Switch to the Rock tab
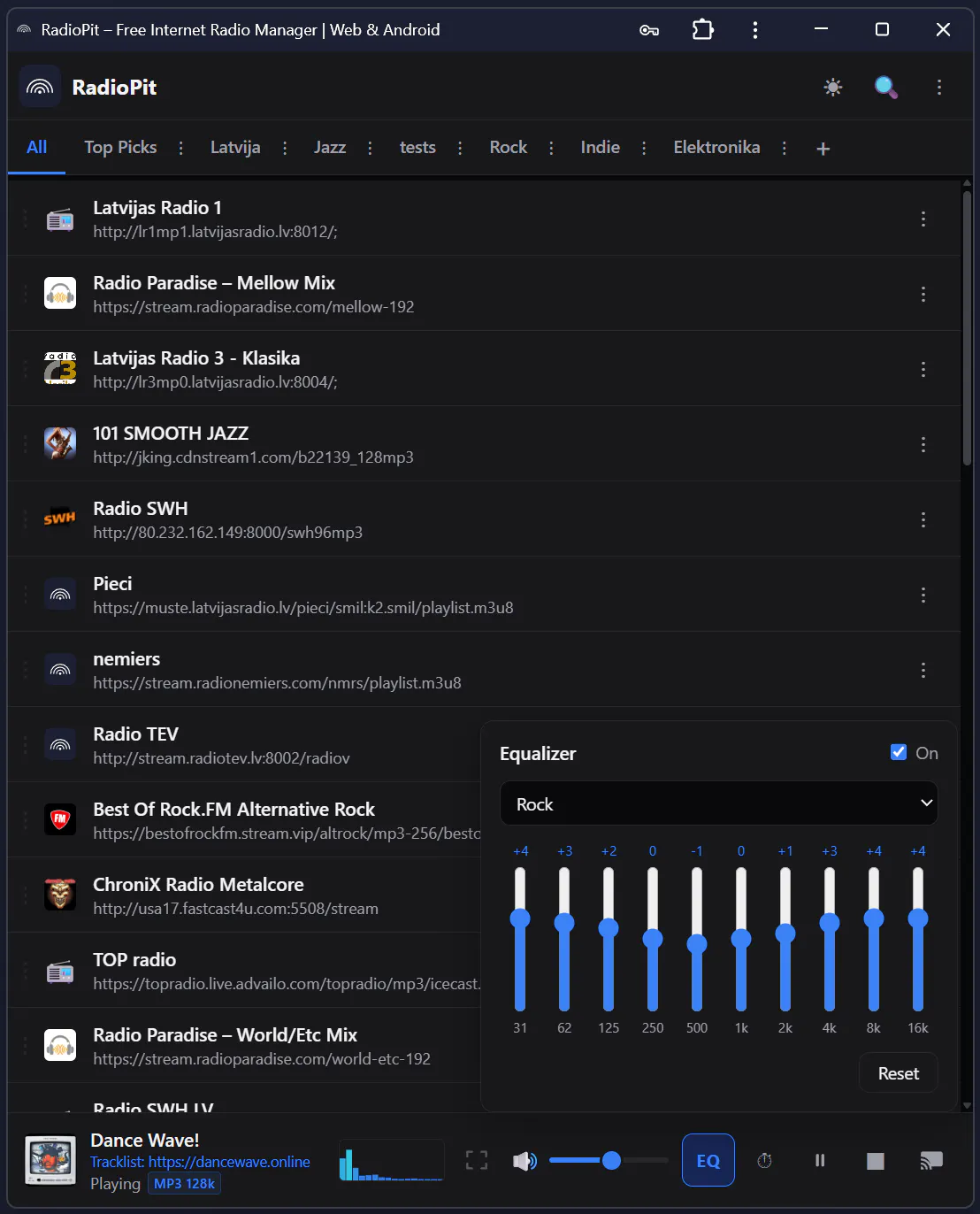Viewport: 980px width, 1214px height. [509, 147]
